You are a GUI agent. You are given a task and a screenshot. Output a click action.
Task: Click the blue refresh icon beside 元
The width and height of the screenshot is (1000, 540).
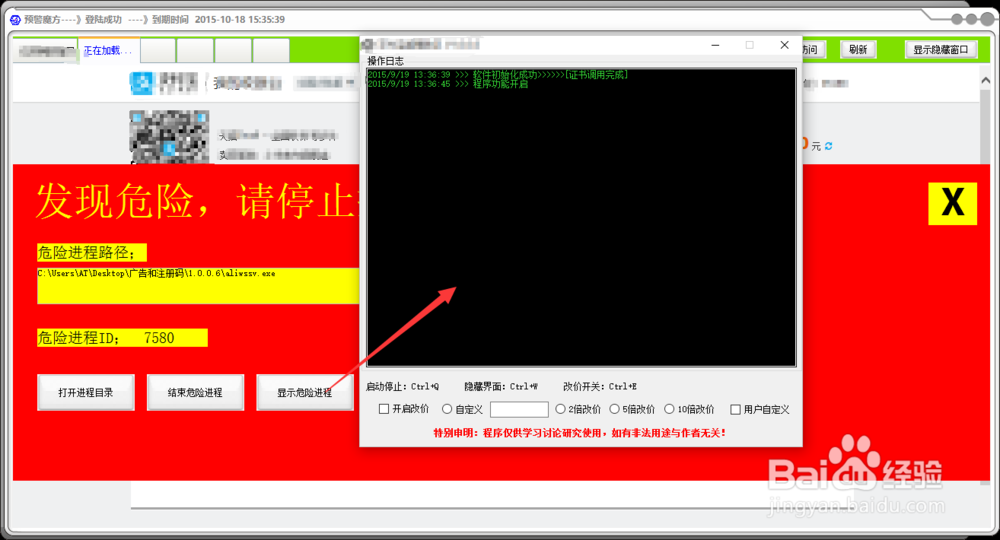(x=828, y=146)
